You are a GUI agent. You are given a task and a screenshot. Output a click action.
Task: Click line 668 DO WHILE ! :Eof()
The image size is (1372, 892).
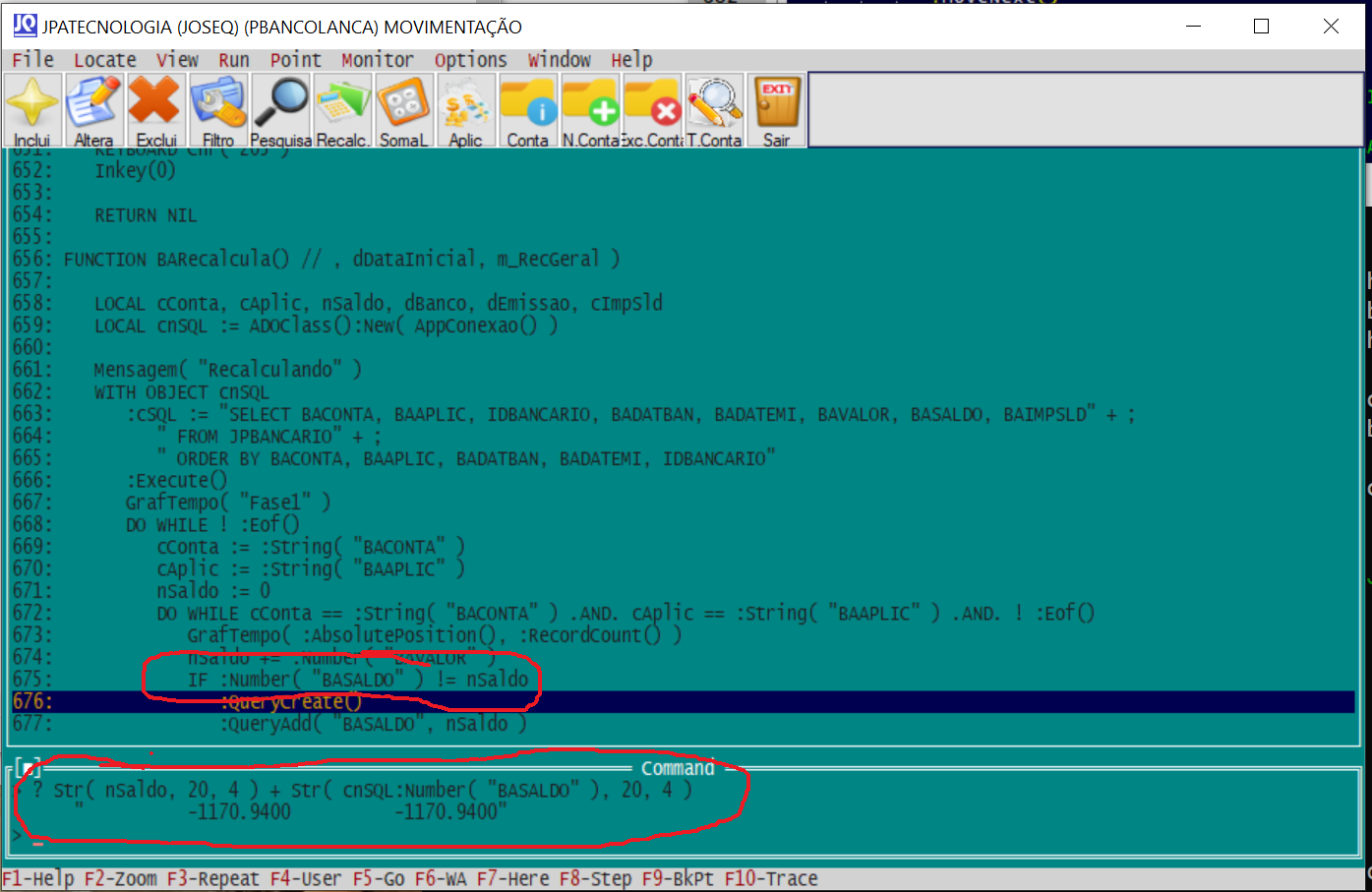point(212,525)
